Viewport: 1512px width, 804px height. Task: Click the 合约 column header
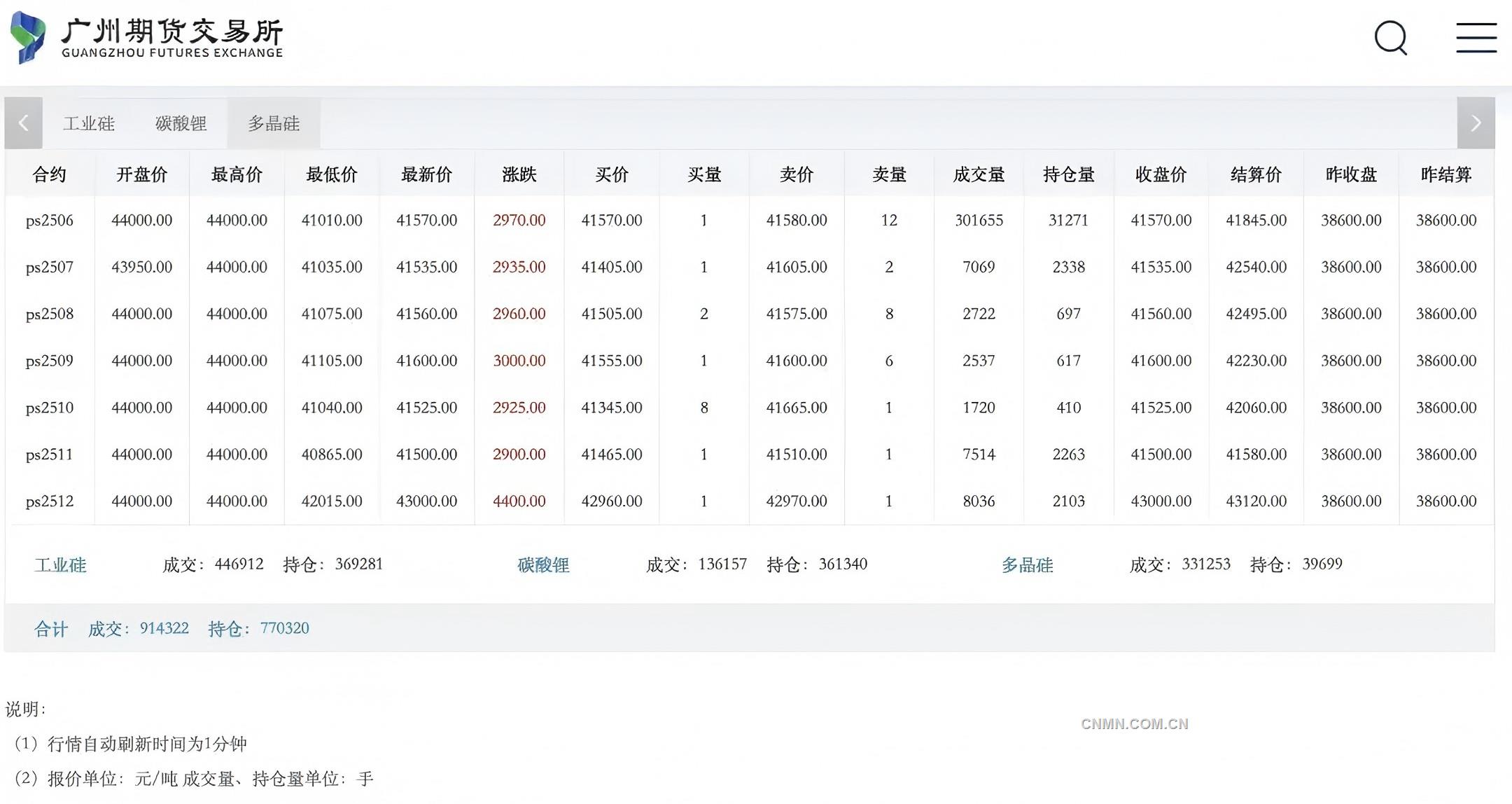(x=49, y=174)
